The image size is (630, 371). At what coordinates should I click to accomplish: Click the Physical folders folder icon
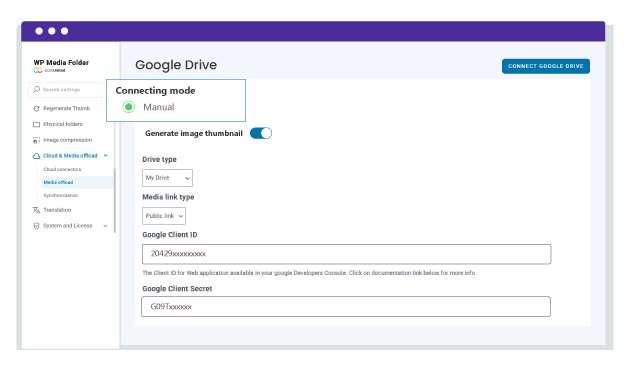click(x=37, y=124)
